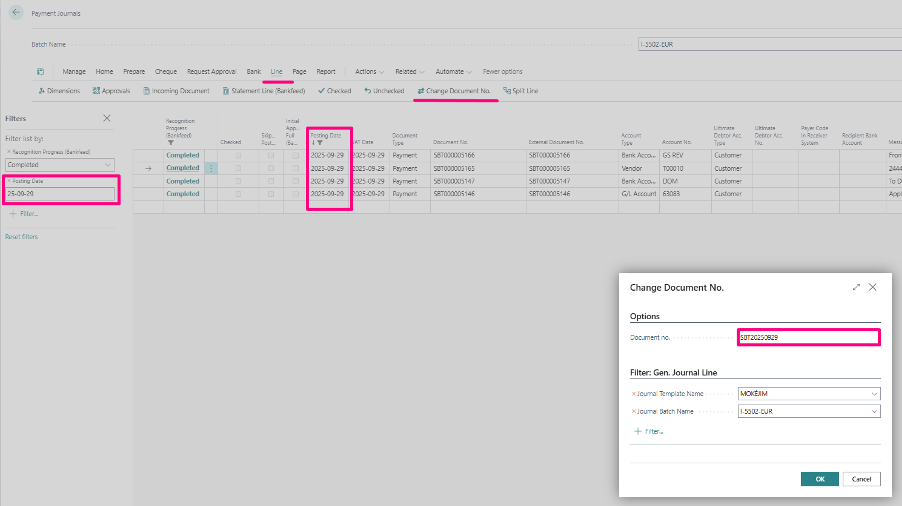Remove the Posting Date filter
Image resolution: width=902 pixels, height=506 pixels.
pyautogui.click(x=9, y=181)
